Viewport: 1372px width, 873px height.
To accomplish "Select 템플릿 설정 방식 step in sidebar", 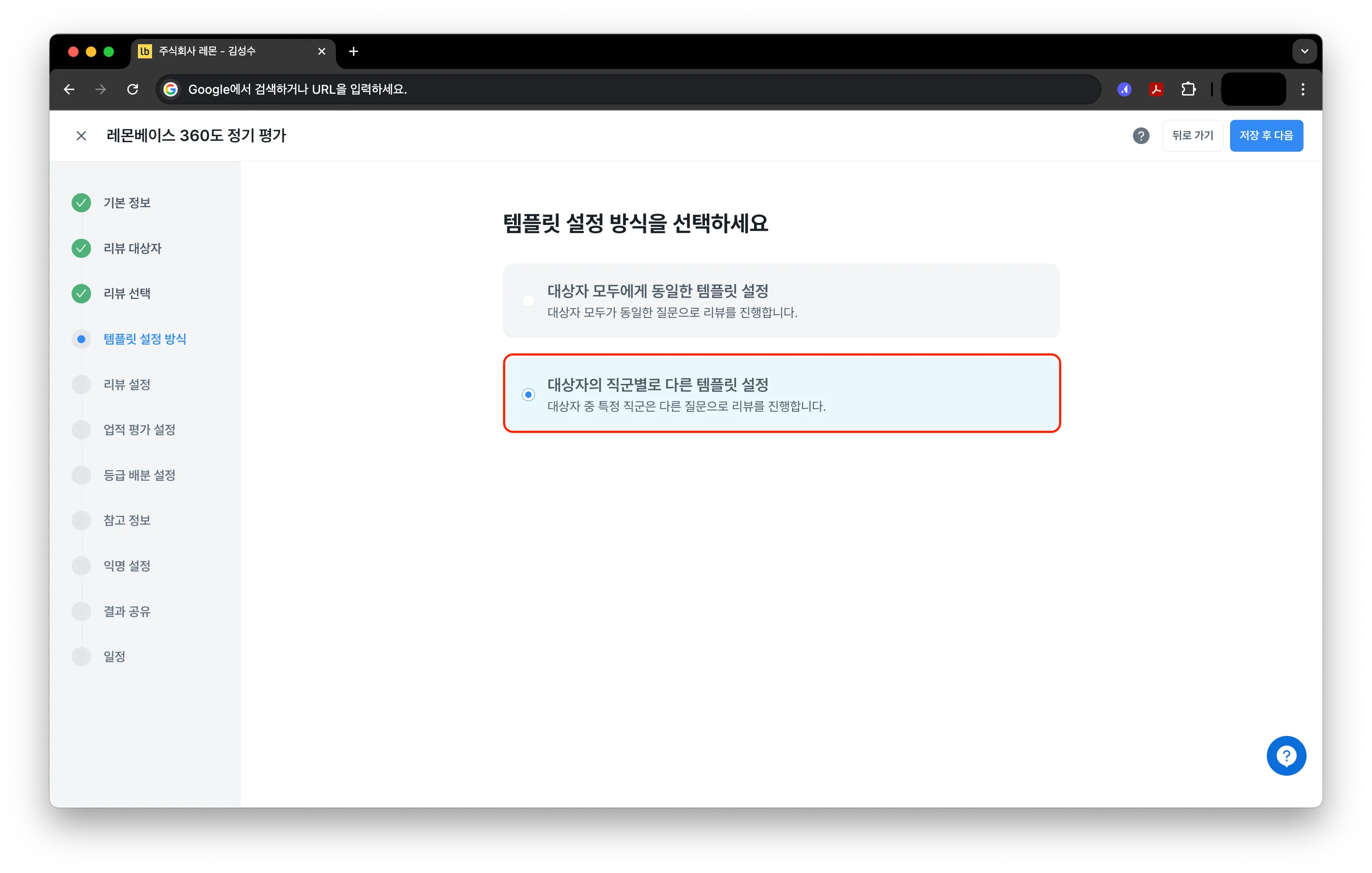I will [x=145, y=339].
